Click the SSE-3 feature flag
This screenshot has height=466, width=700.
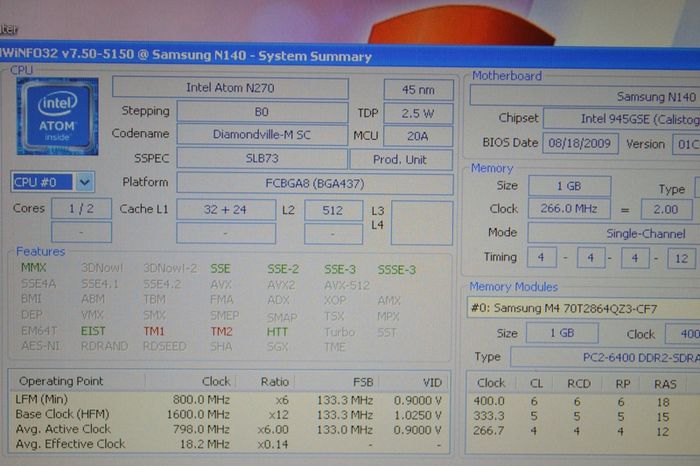tap(340, 270)
